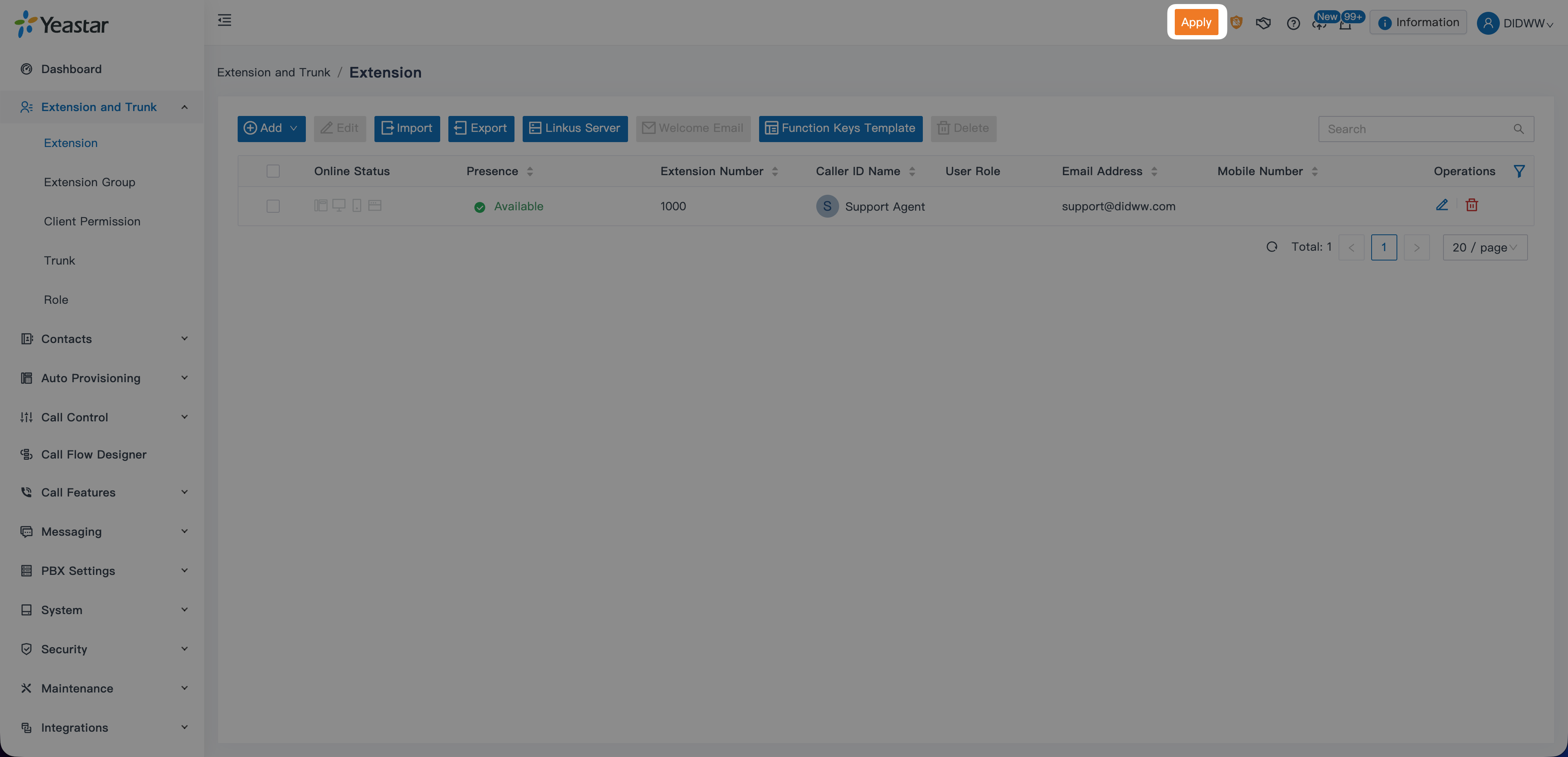Toggle the select-all checkbox in the table header
The width and height of the screenshot is (1568, 757).
273,171
